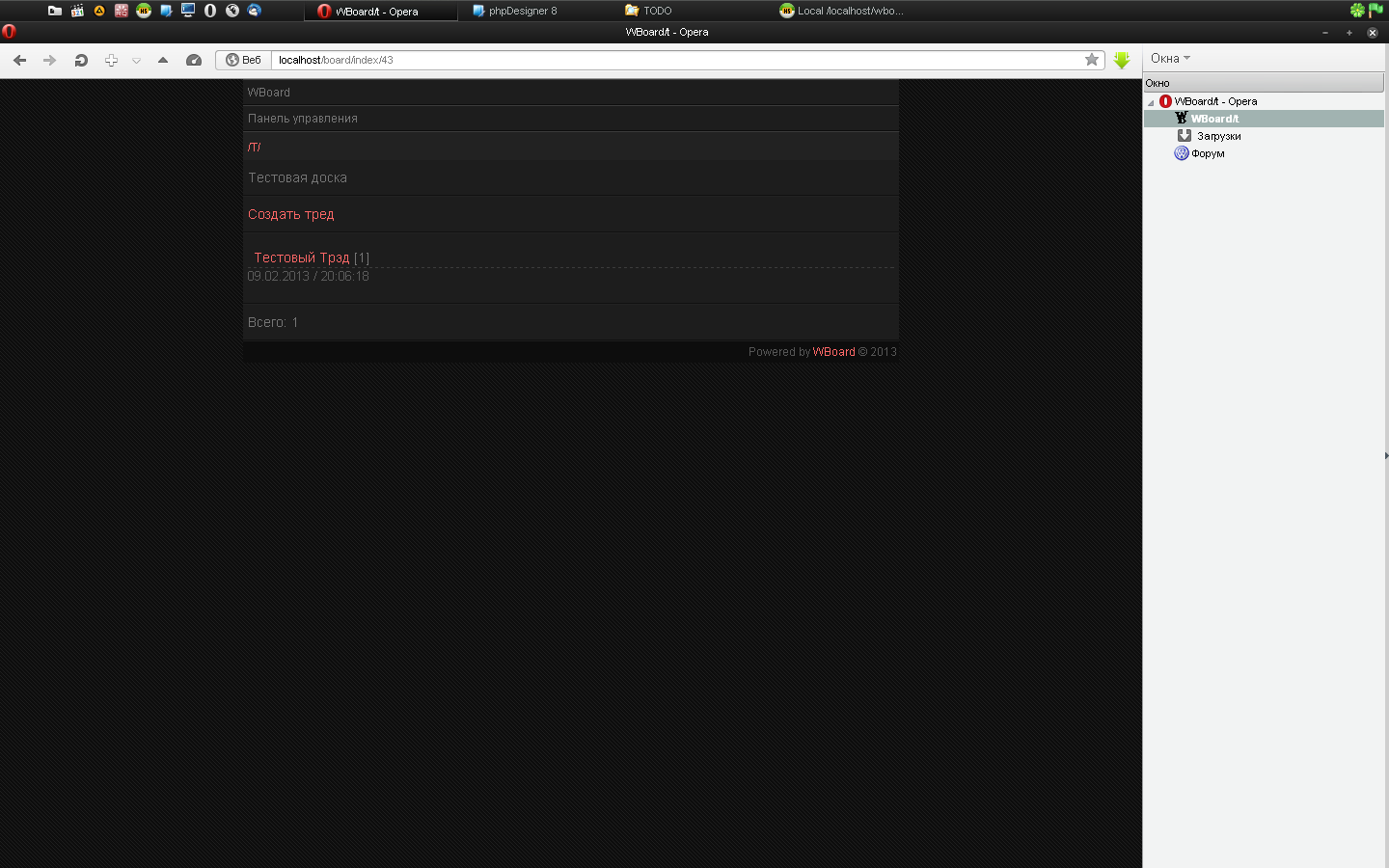Open the Окна panel dropdown

[1170, 58]
